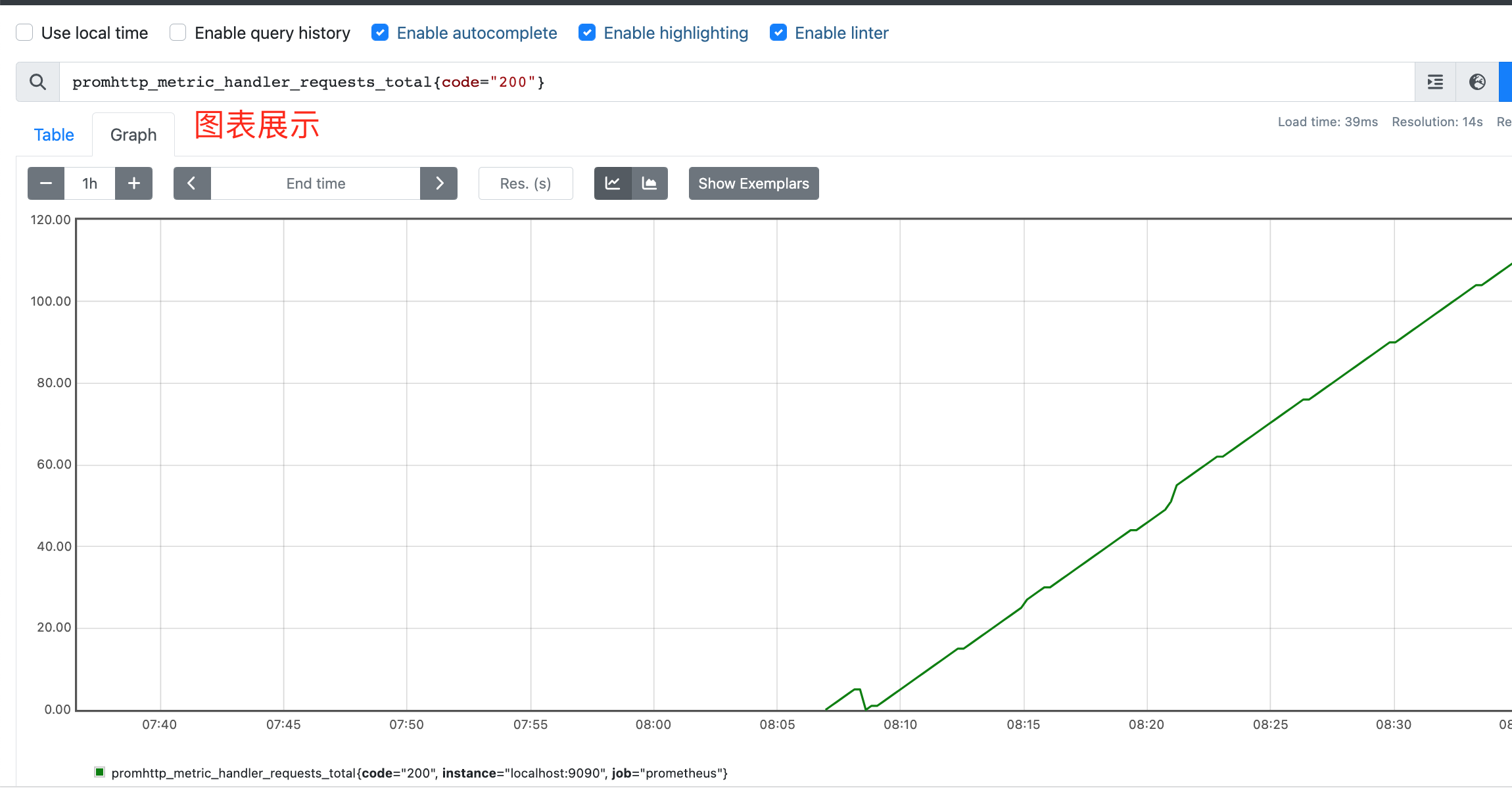Click the End time input field
Image resolution: width=1512 pixels, height=794 pixels.
(316, 183)
